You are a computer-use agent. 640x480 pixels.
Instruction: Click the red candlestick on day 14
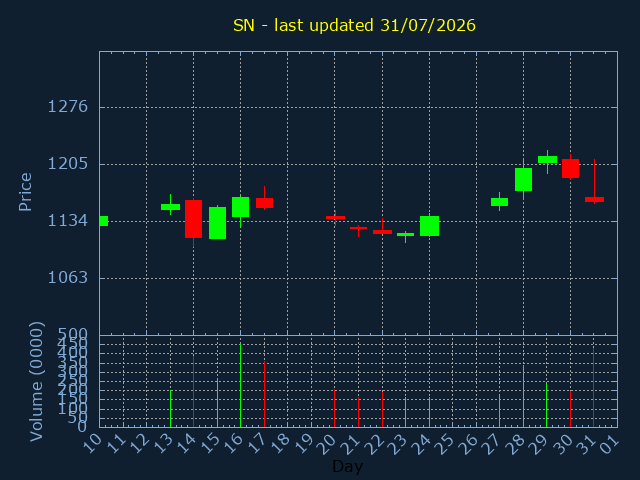[x=193, y=219]
